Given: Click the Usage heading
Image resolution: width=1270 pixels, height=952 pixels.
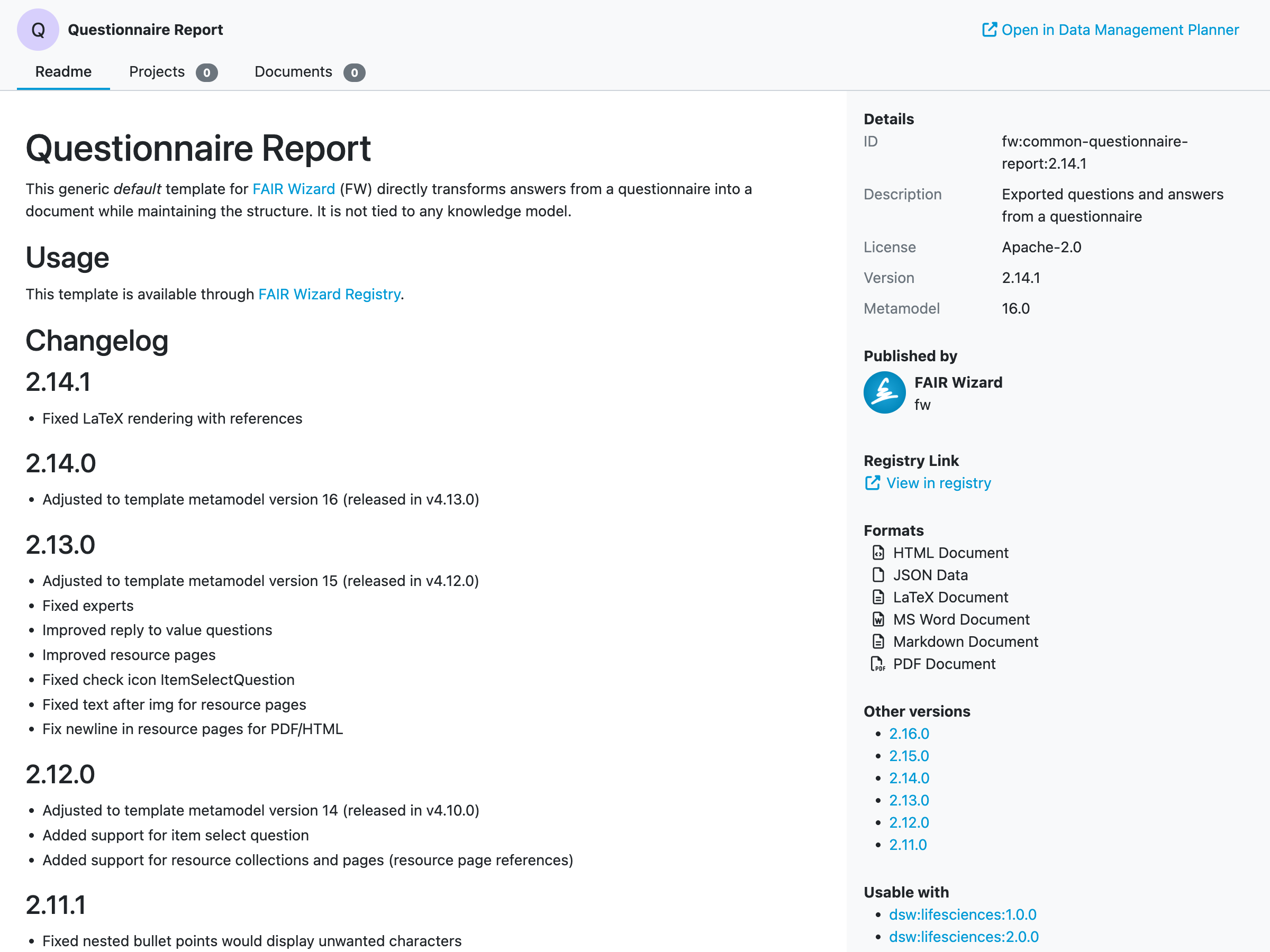Looking at the screenshot, I should (68, 258).
